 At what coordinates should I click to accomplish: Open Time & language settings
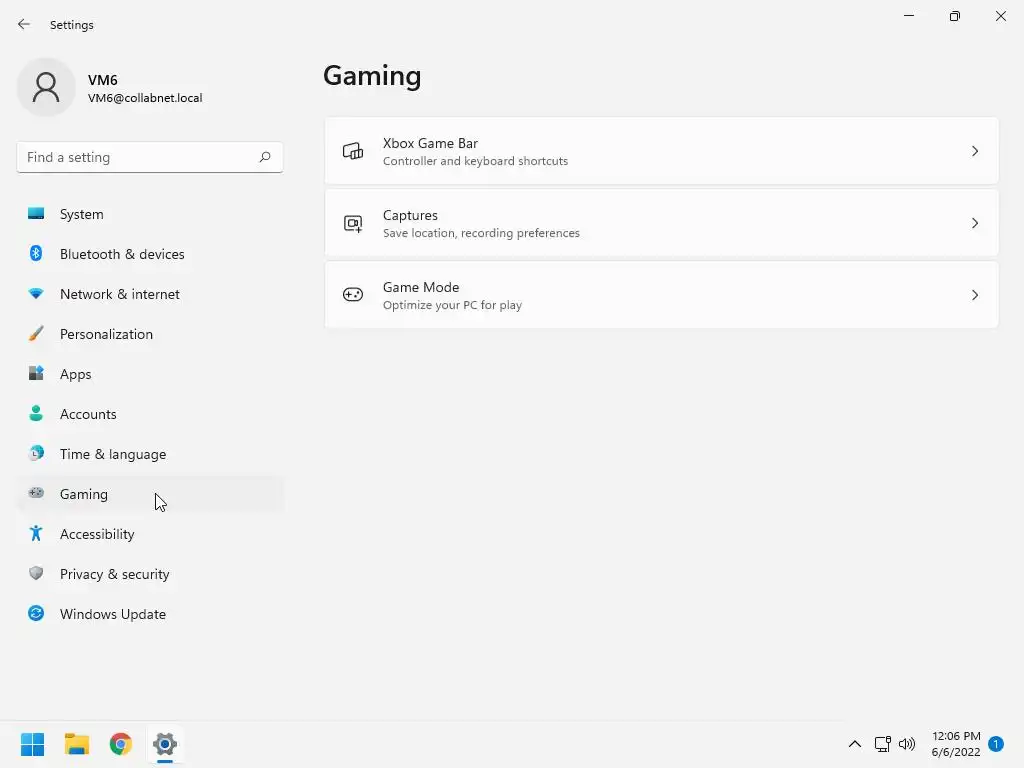(150, 454)
